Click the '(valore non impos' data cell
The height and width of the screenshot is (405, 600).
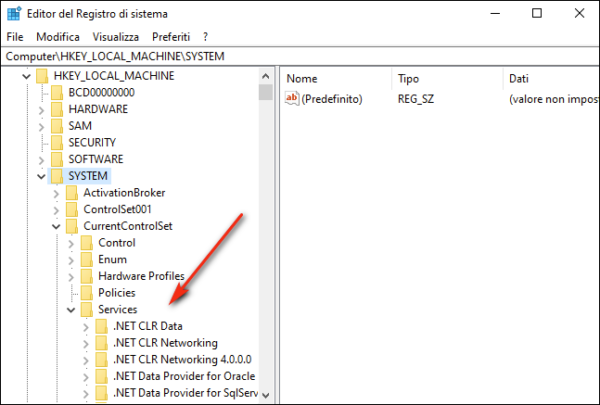pyautogui.click(x=554, y=99)
